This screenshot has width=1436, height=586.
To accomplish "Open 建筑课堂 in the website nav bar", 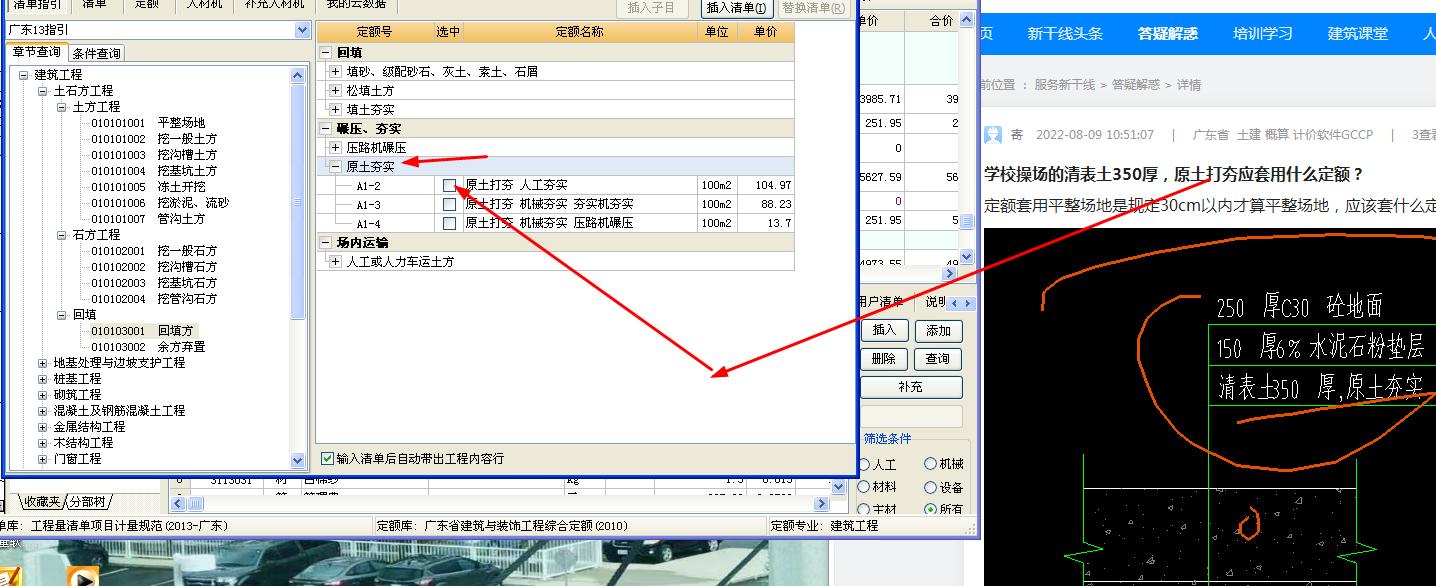I will click(x=1358, y=34).
